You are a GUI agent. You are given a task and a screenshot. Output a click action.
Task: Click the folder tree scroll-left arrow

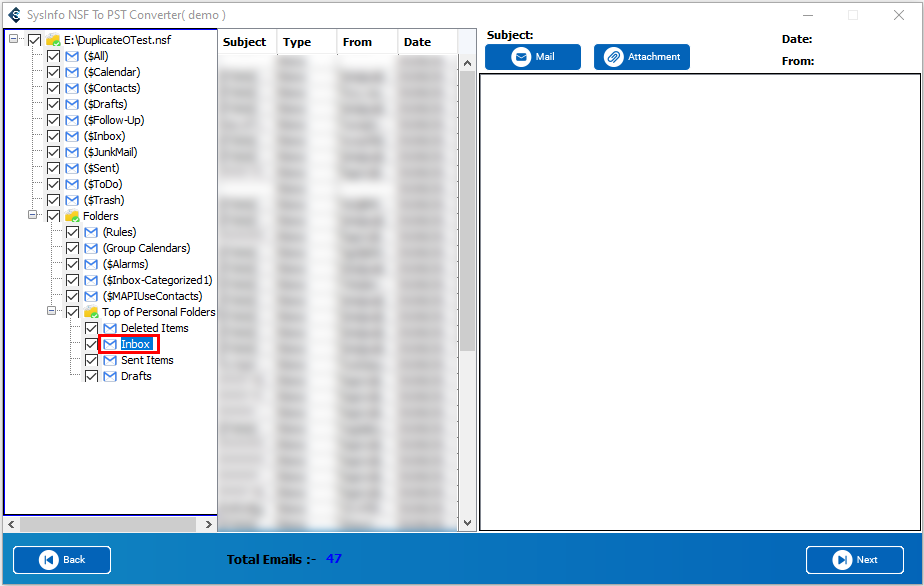(x=11, y=524)
